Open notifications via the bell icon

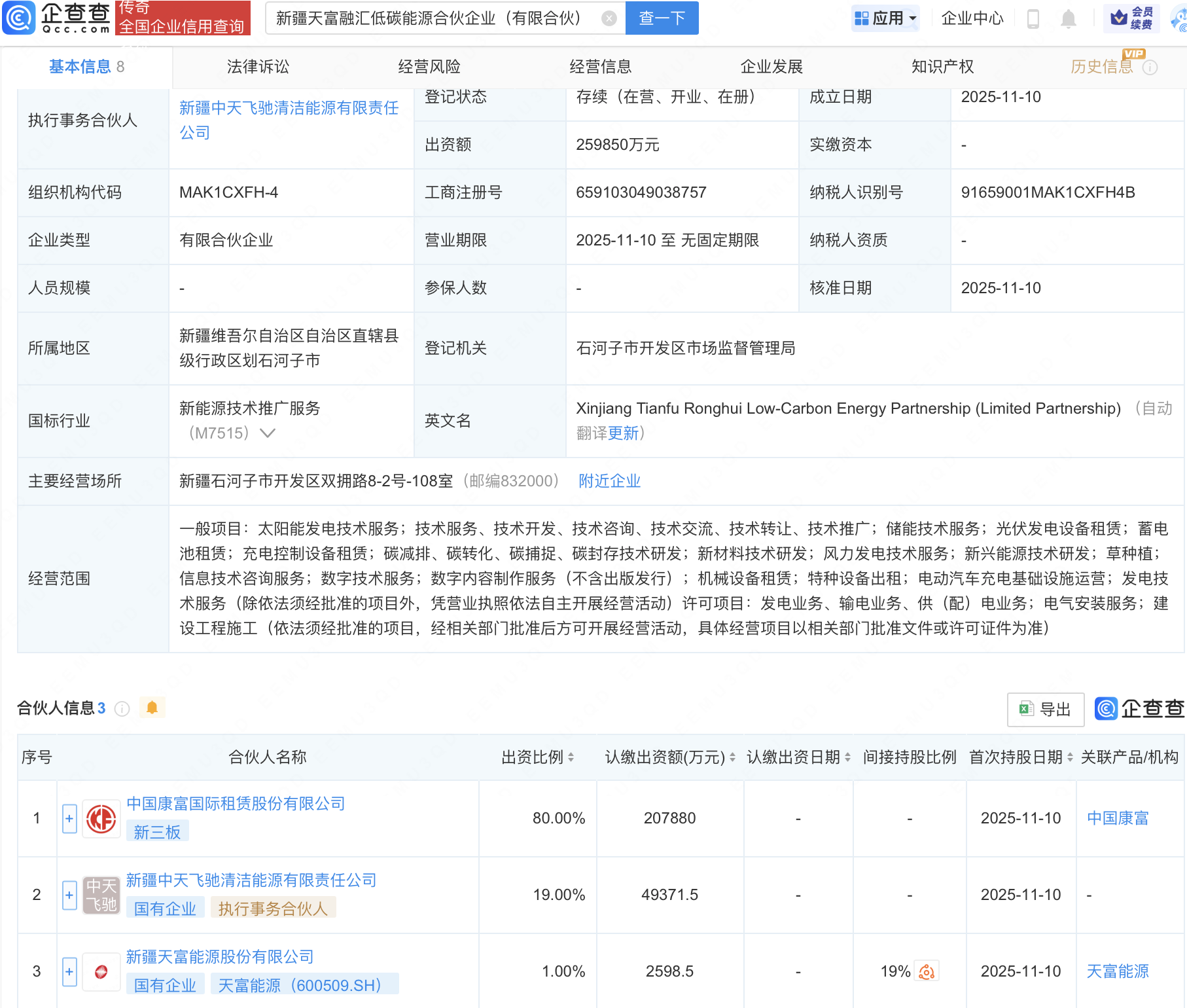1068,18
